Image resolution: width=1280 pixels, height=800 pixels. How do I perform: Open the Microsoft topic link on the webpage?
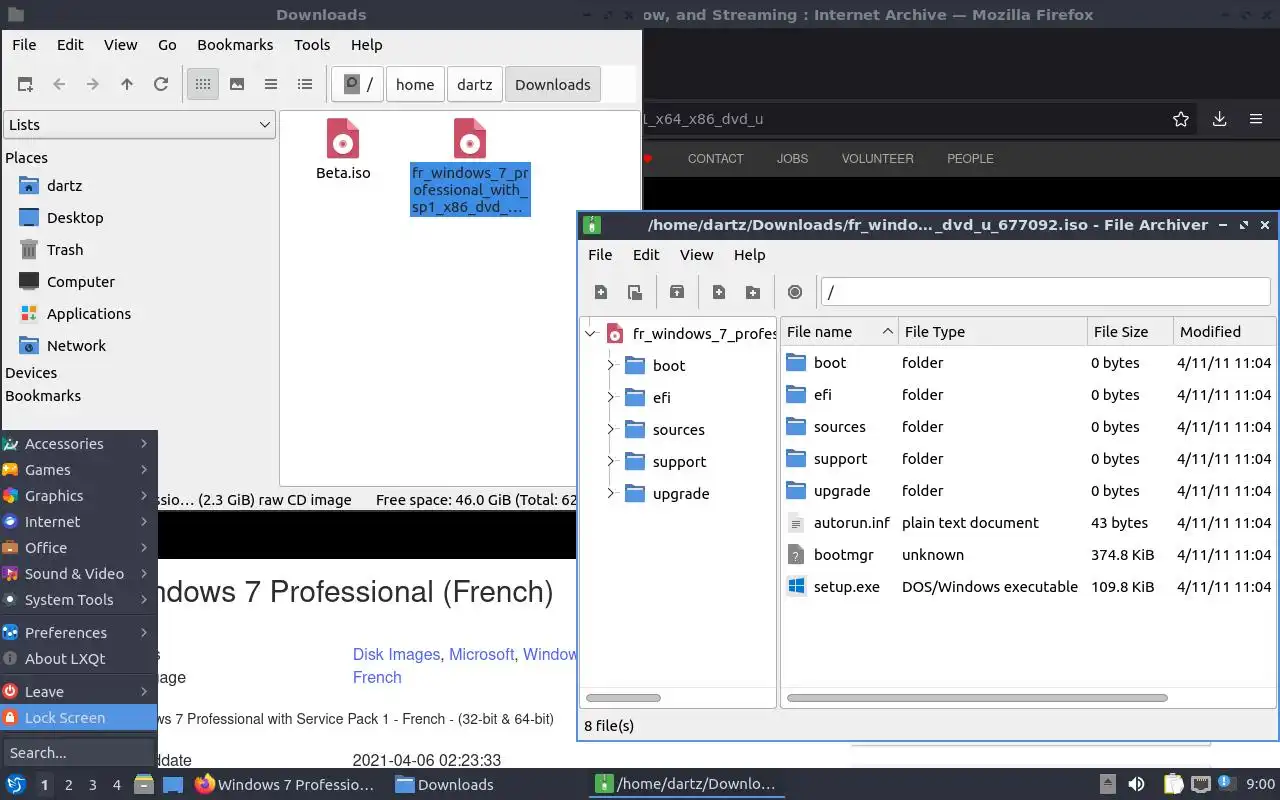[x=481, y=654]
